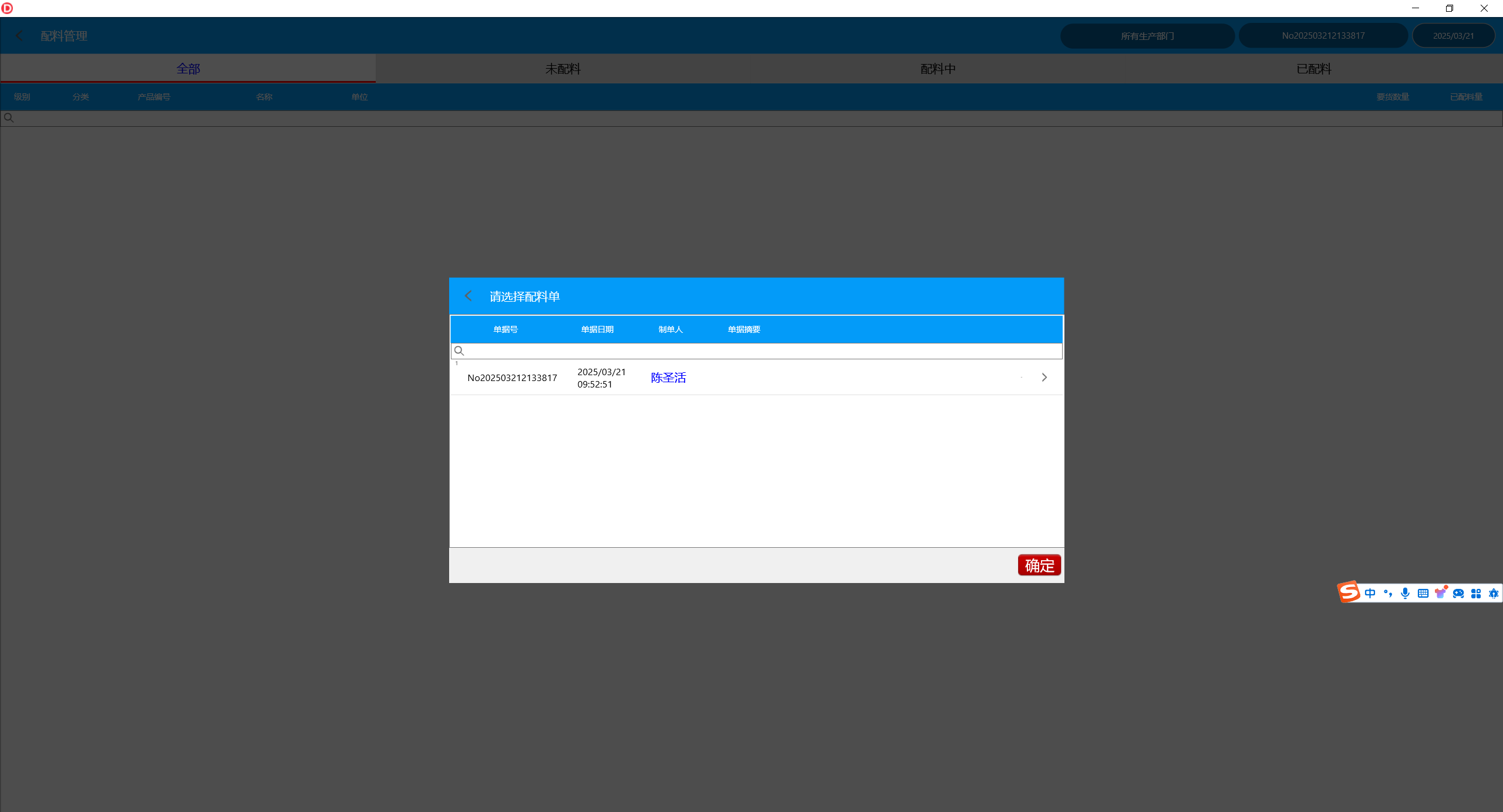Open the 所有生产部门 dropdown

pos(1147,36)
